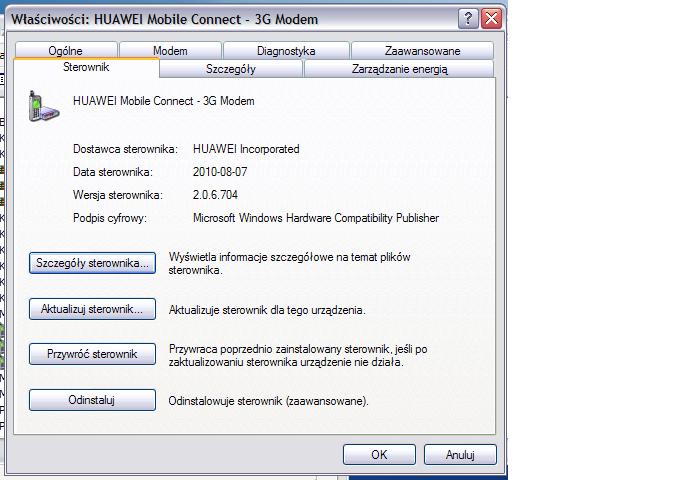Screen dimensions: 683x480
Task: Click the HUAWEI Incorporated provider value
Action: pyautogui.click(x=245, y=149)
